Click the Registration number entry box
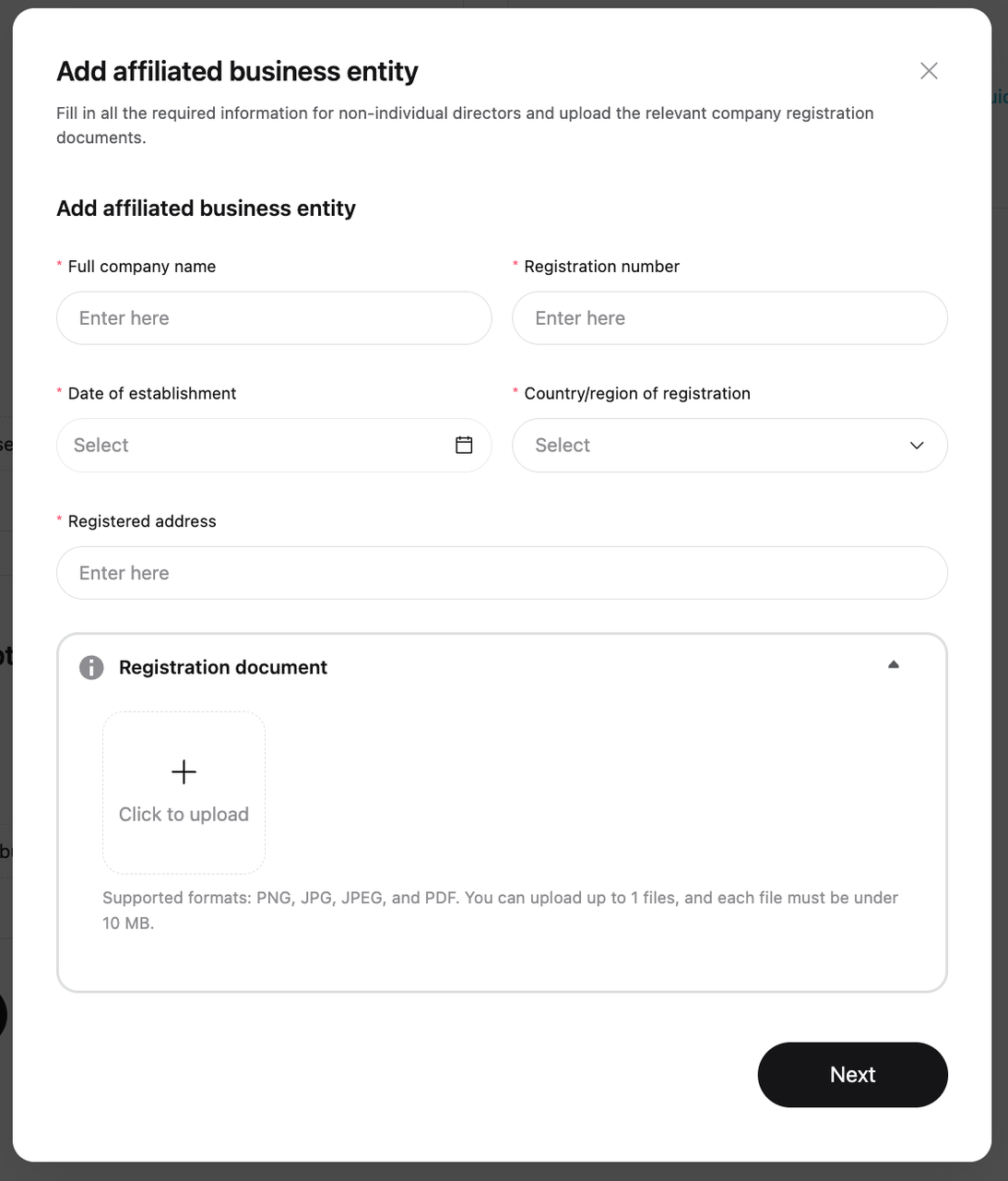Viewport: 1008px width, 1181px height. click(x=729, y=317)
